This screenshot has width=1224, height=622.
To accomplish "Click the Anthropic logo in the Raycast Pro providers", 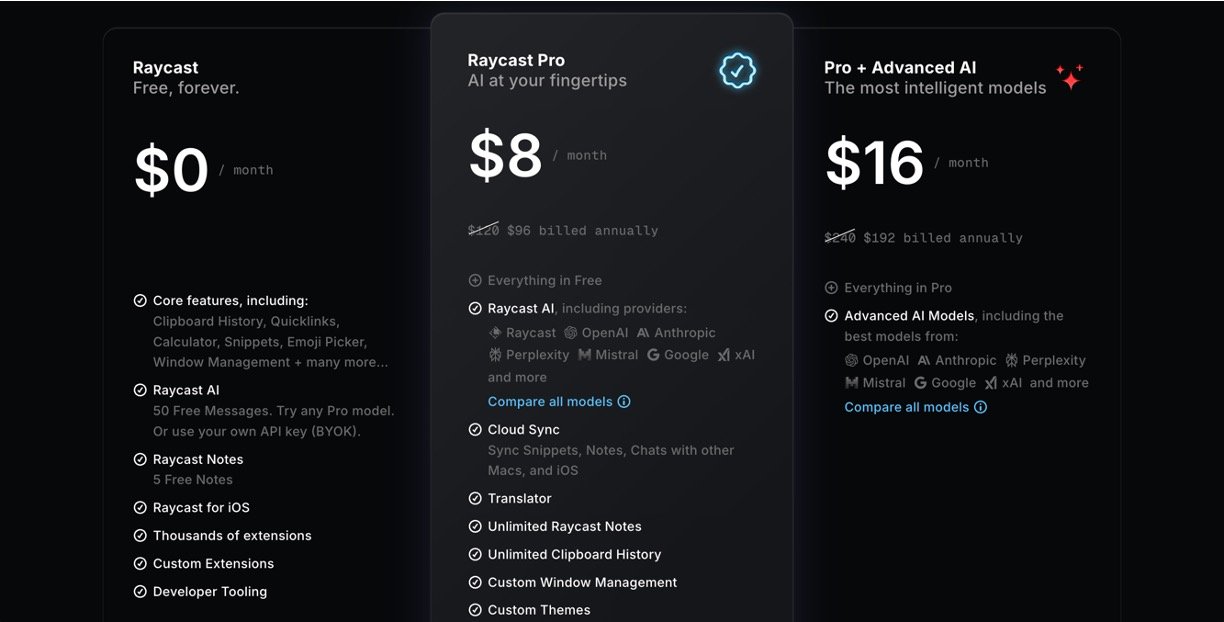I will pos(643,333).
